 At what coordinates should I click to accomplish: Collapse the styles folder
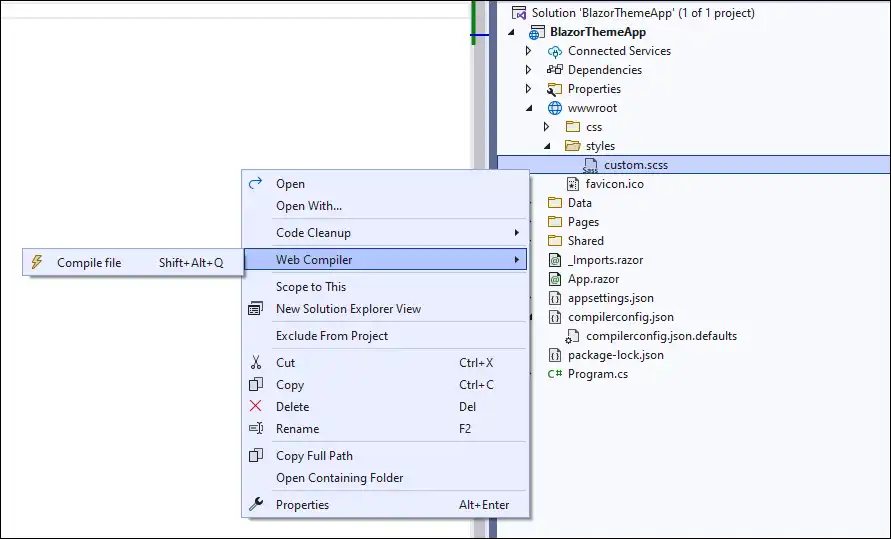point(548,146)
